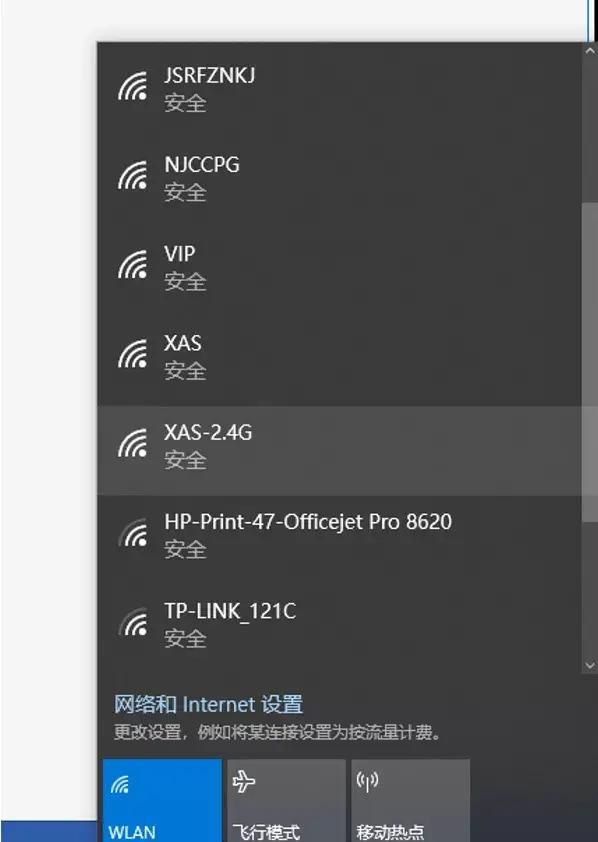
Task: Click the scroll down arrow of network list
Action: click(589, 665)
